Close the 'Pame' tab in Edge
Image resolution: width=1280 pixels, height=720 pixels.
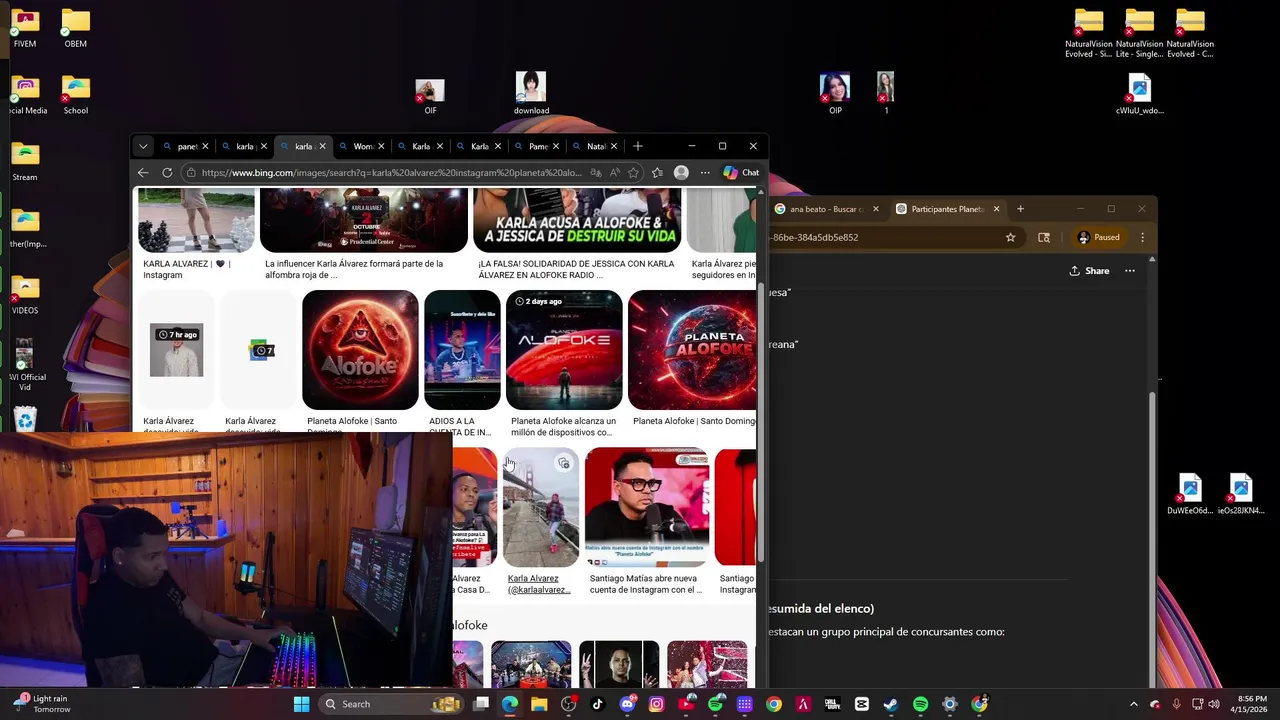556,146
